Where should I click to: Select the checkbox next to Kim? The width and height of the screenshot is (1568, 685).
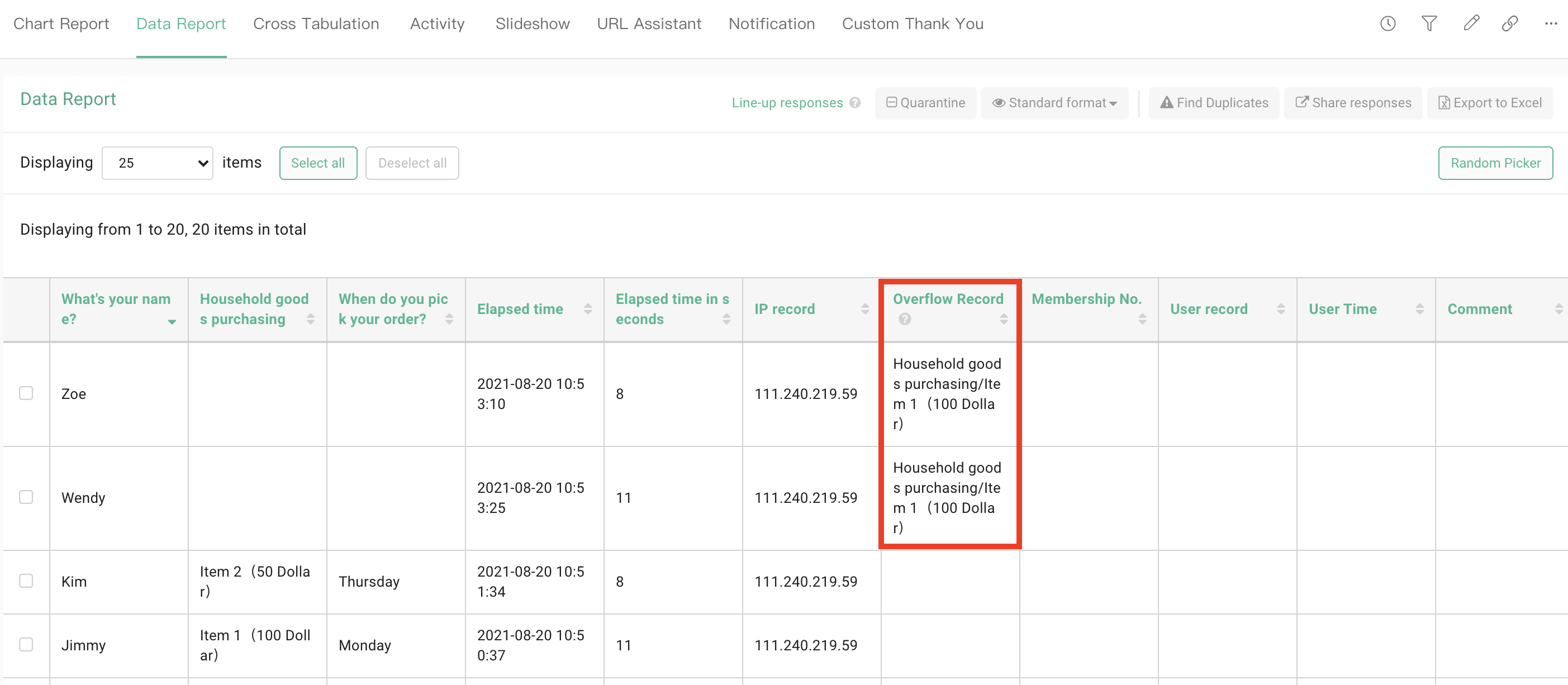pos(26,581)
